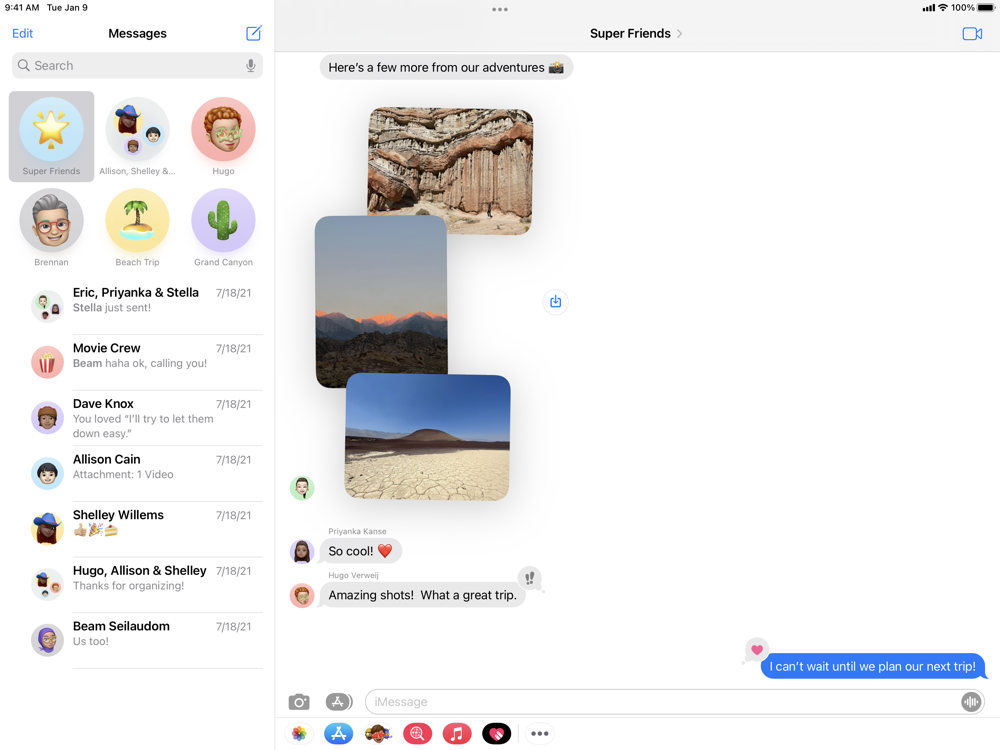Image resolution: width=1000 pixels, height=750 pixels.
Task: Open Digital Touch in the app bar
Action: [x=496, y=734]
